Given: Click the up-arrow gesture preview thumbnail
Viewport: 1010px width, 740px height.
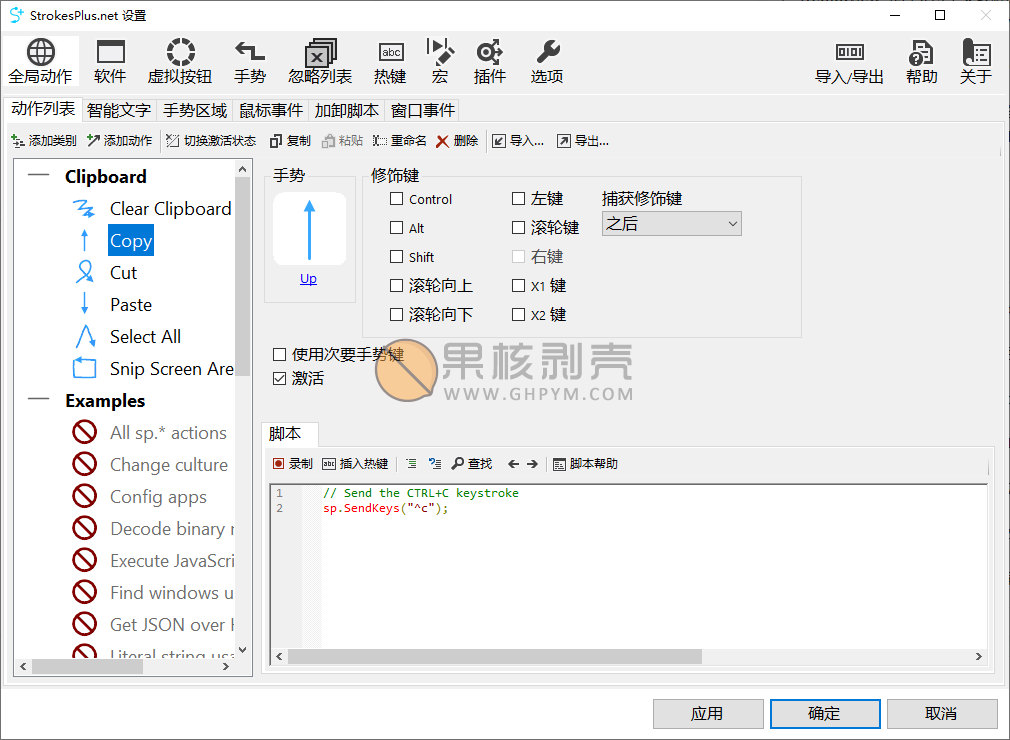Looking at the screenshot, I should click(310, 229).
